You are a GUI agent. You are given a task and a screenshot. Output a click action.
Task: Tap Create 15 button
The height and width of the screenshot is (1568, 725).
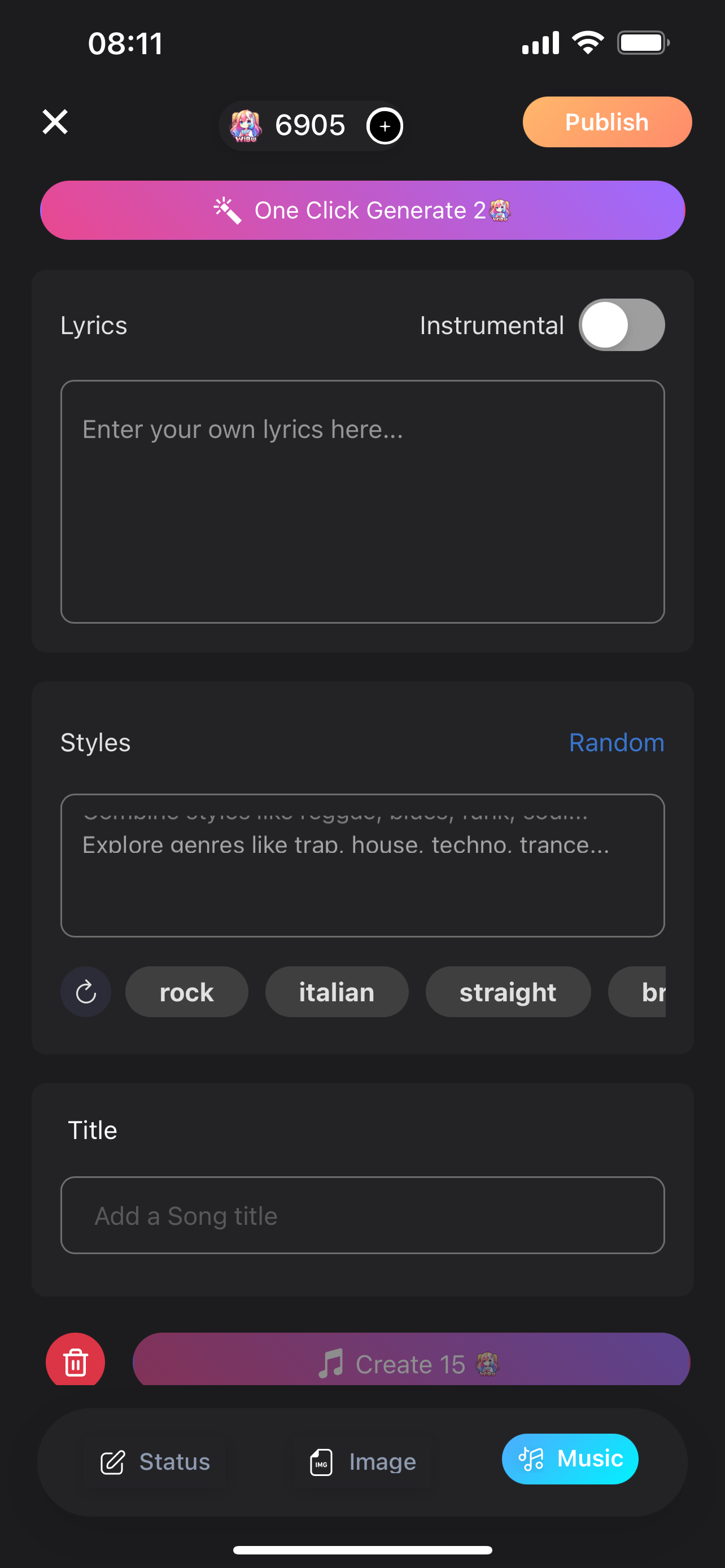pyautogui.click(x=411, y=1361)
